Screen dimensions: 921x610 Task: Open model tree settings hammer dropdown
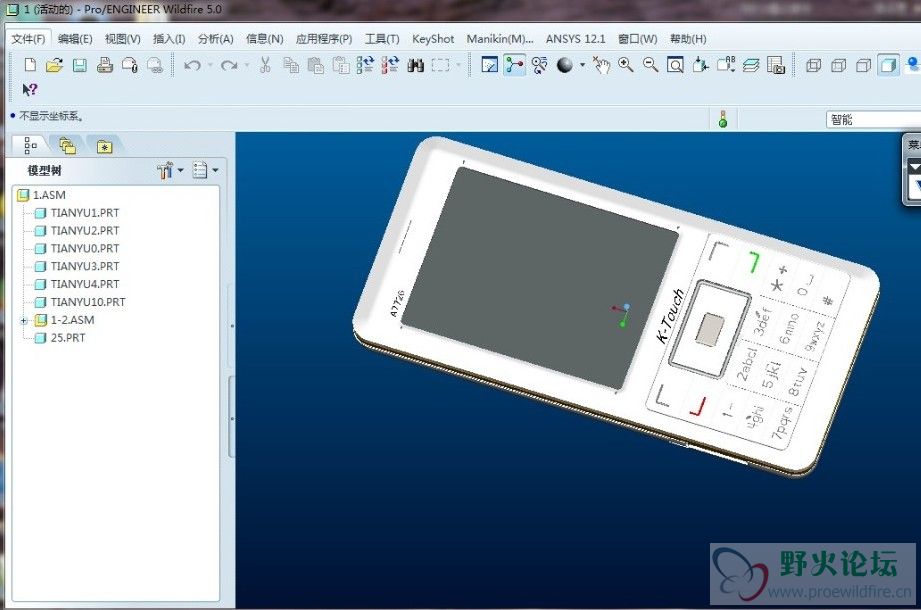pos(170,171)
